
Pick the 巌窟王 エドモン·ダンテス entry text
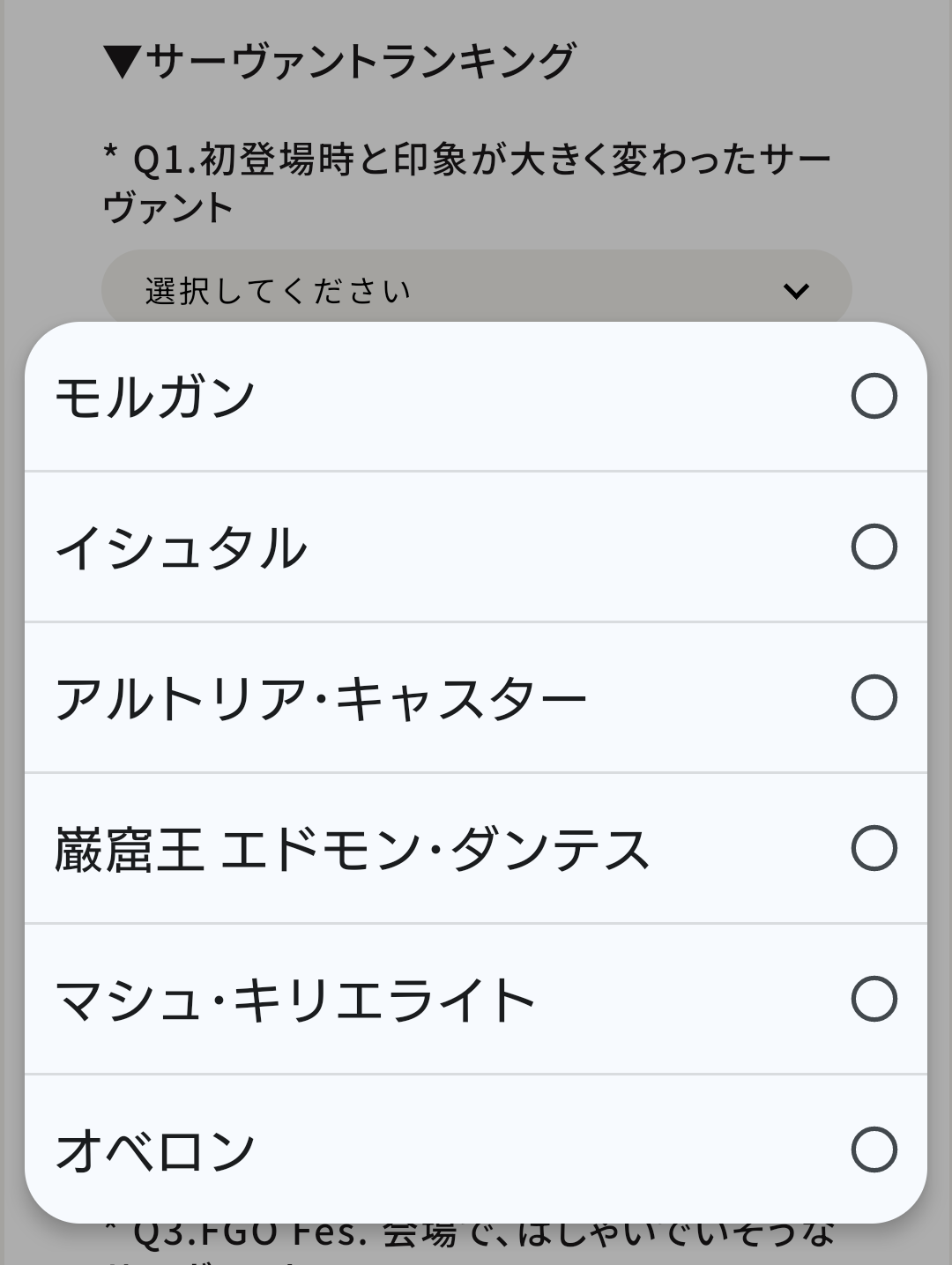353,849
